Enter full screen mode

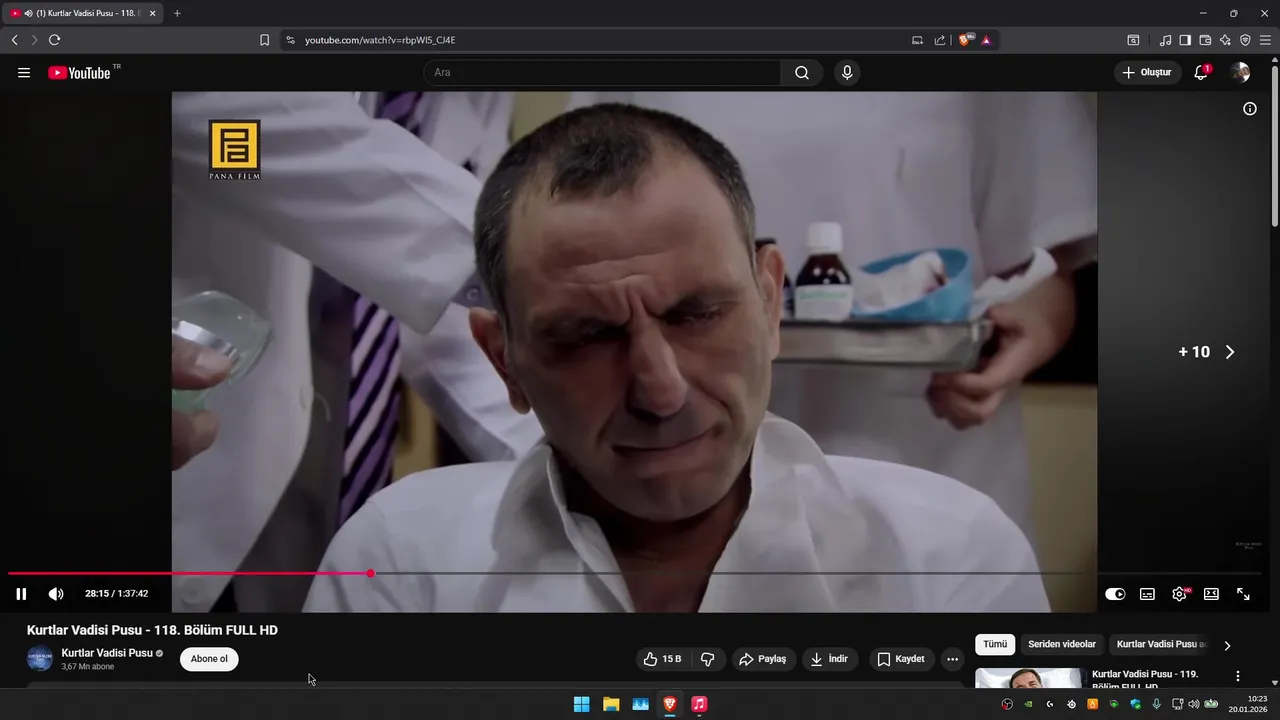[1243, 594]
